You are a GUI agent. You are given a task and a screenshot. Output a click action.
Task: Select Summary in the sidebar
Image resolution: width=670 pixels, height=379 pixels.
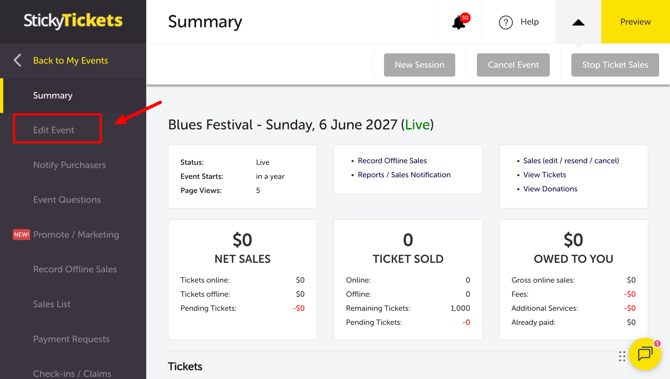53,95
